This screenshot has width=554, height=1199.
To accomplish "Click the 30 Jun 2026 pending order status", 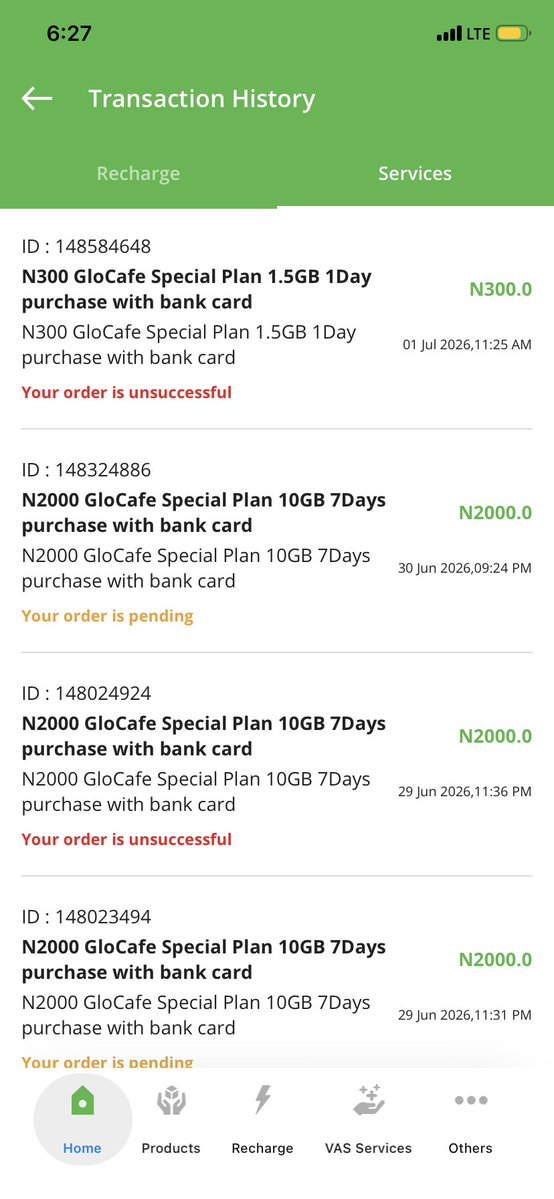I will click(107, 616).
